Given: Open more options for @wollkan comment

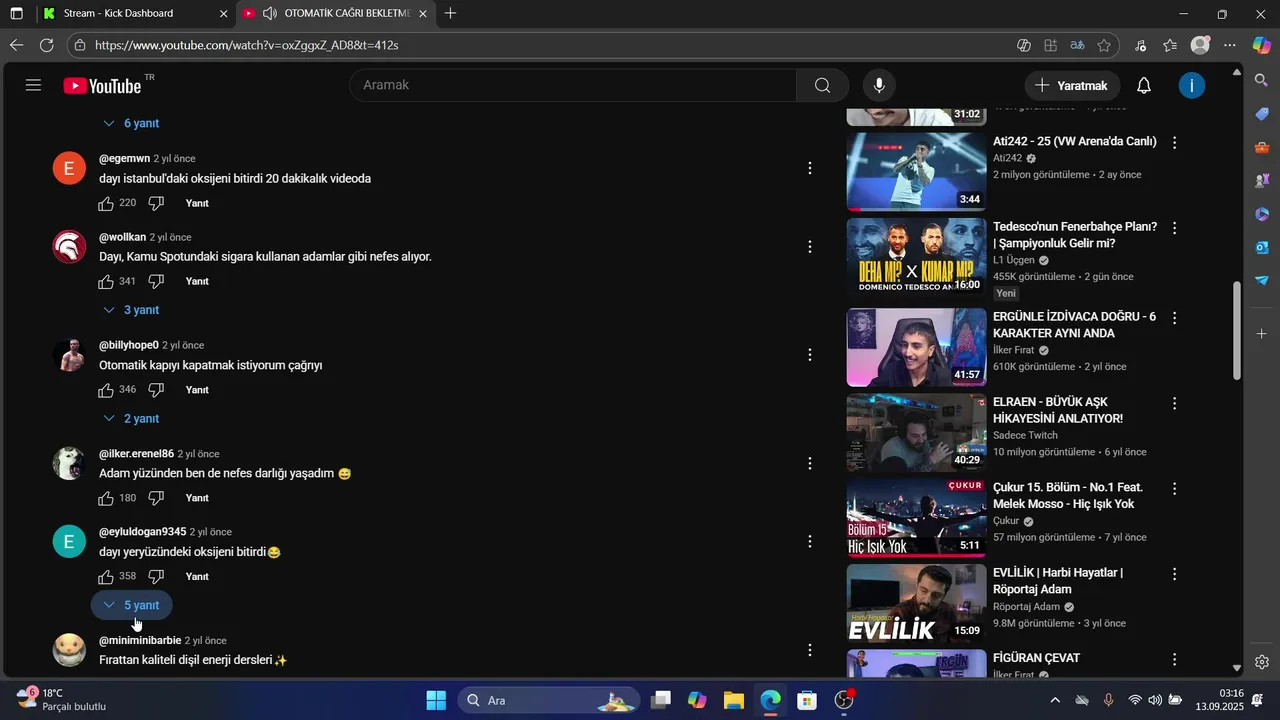Looking at the screenshot, I should [810, 246].
